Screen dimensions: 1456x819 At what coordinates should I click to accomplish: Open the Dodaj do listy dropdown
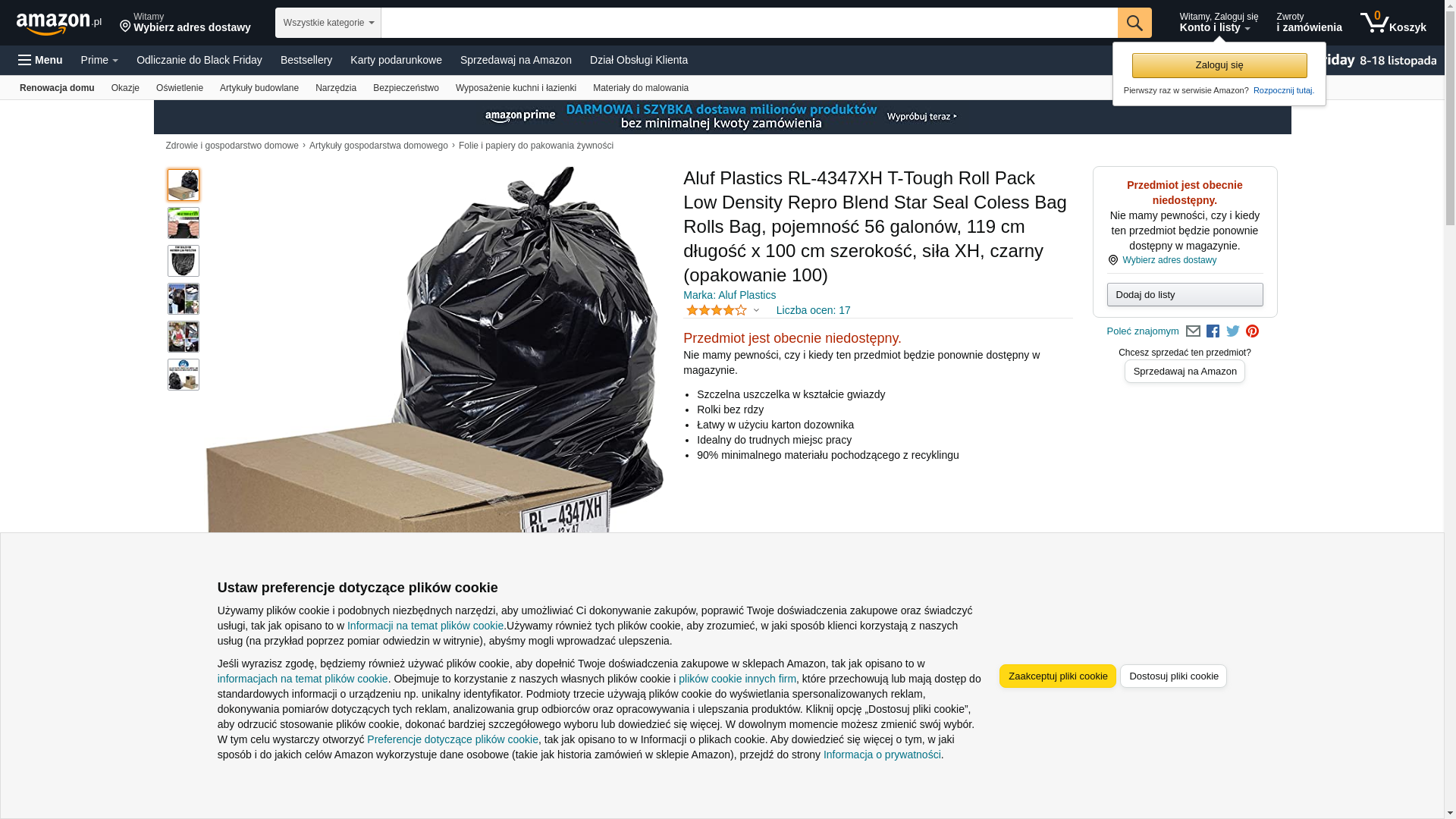1185,294
